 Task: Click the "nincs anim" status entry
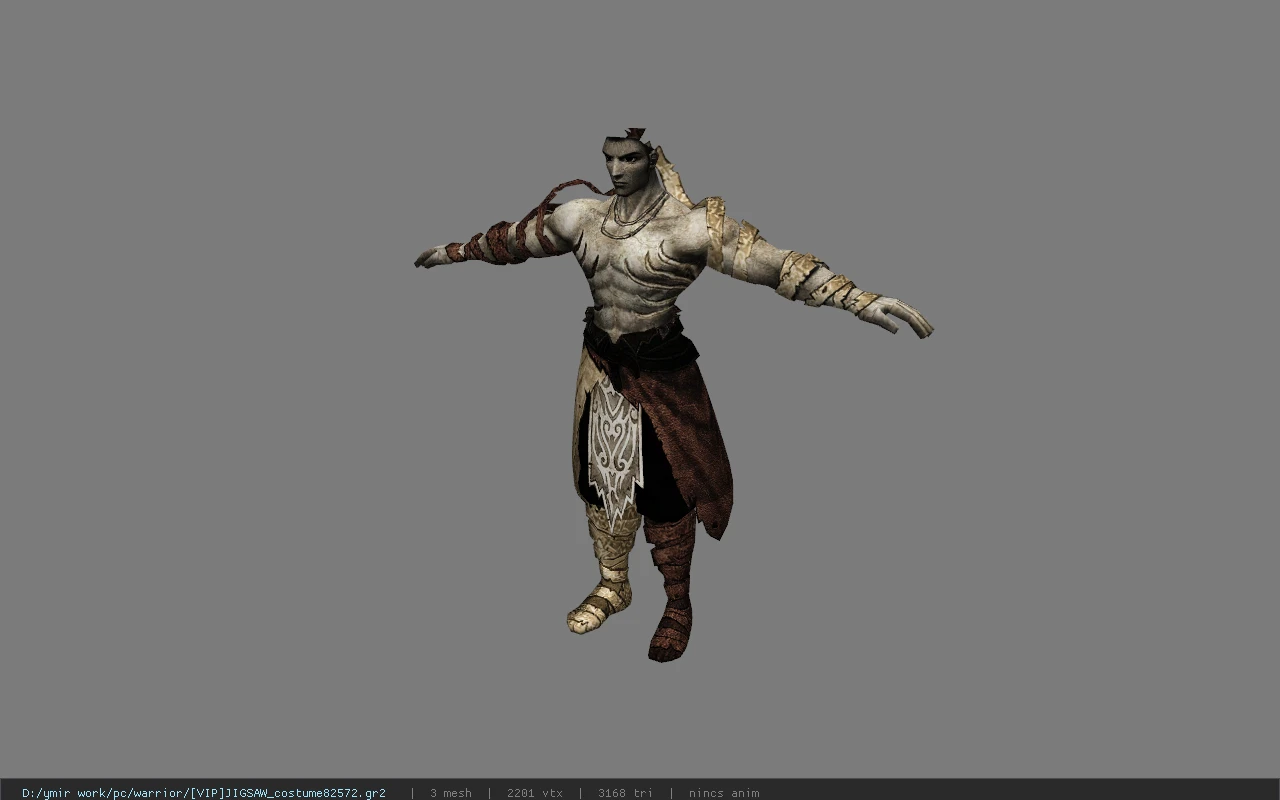[x=723, y=793]
